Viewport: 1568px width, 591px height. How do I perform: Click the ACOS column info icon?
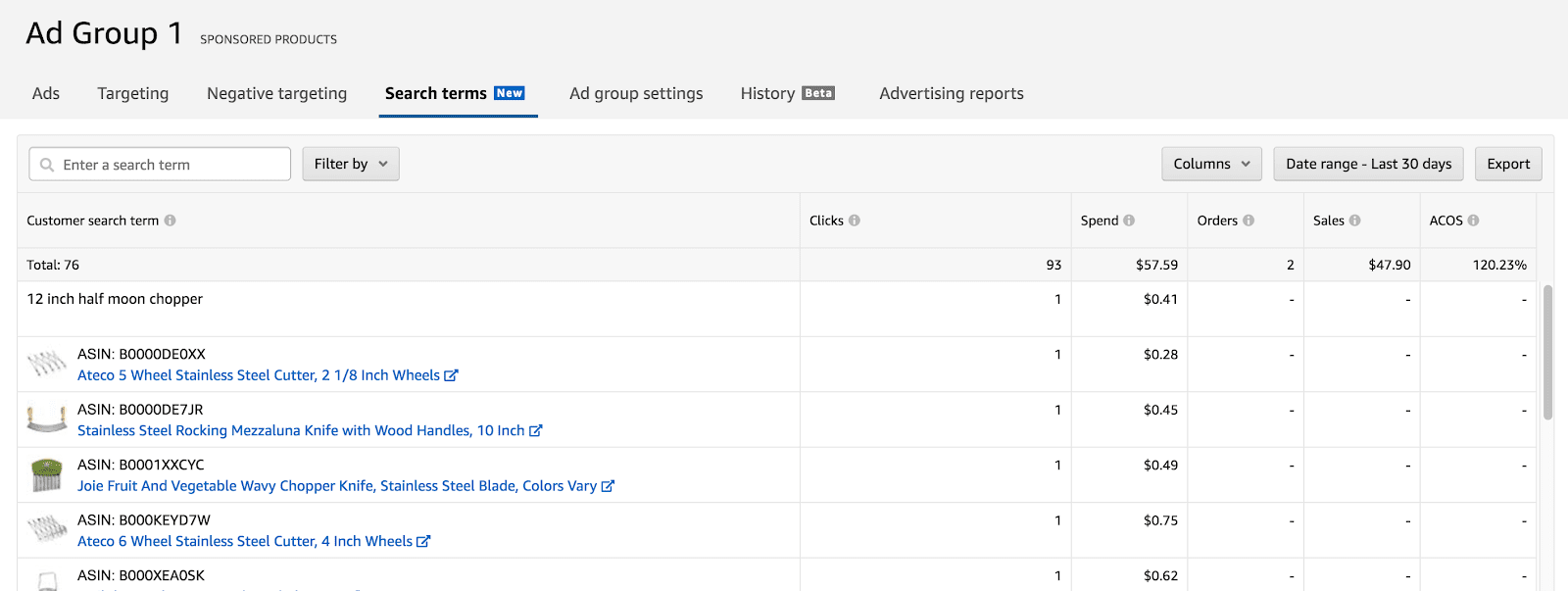(x=1474, y=221)
